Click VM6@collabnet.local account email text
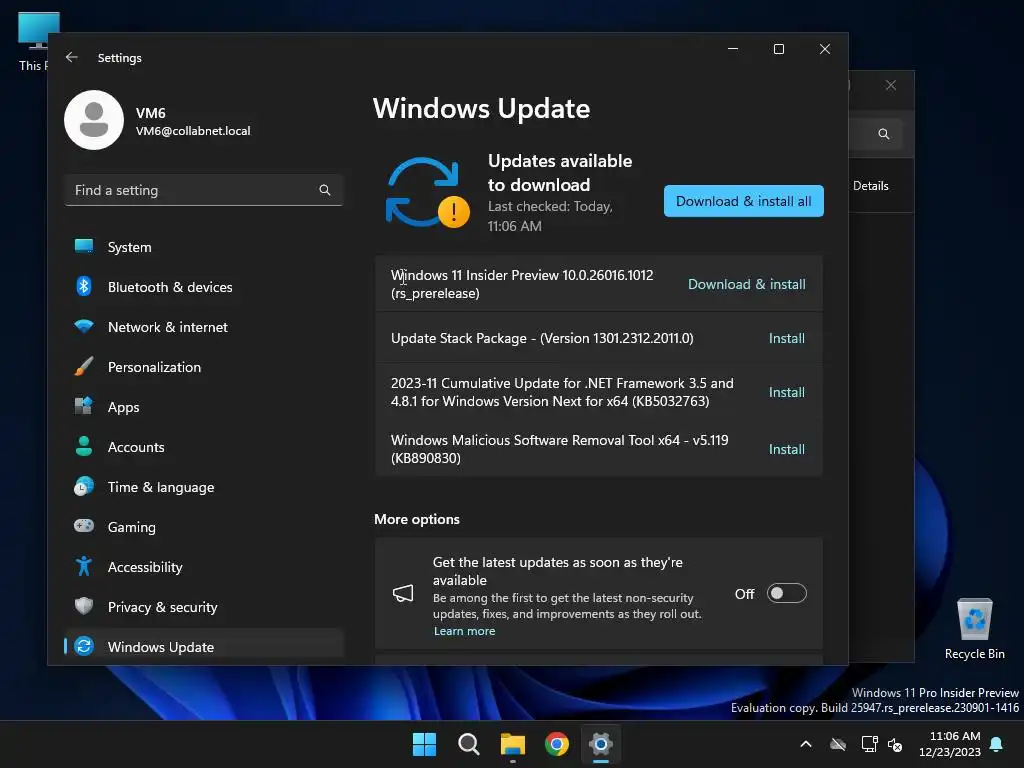Image resolution: width=1024 pixels, height=768 pixels. (x=193, y=131)
